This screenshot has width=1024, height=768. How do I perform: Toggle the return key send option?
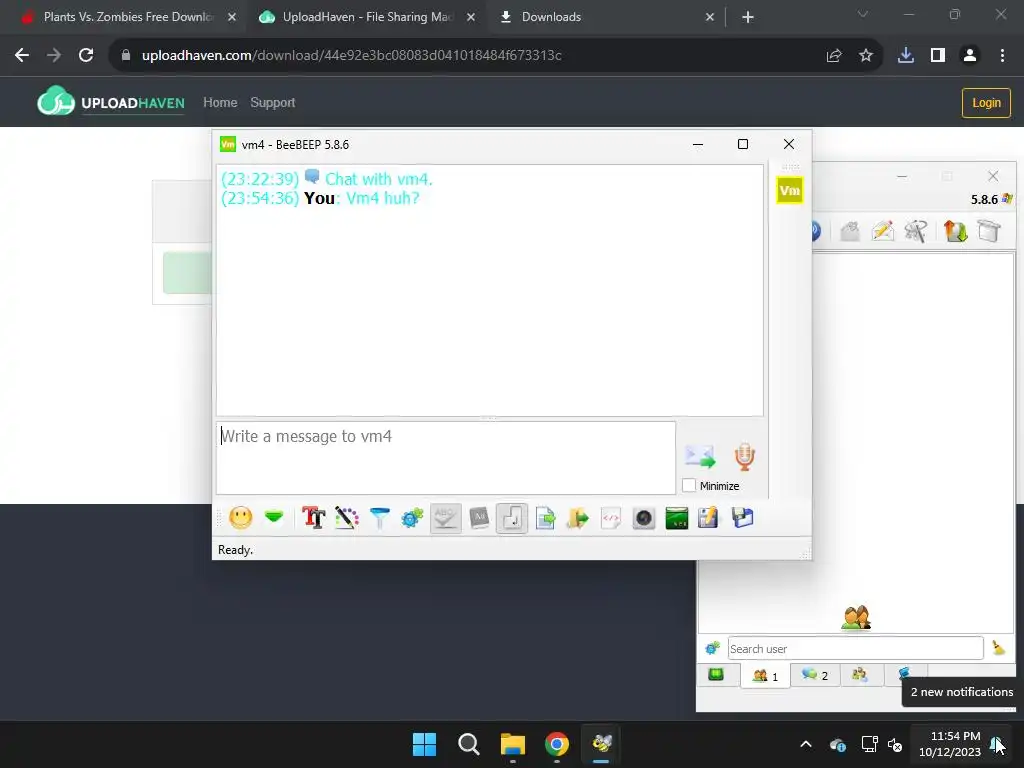pos(511,518)
